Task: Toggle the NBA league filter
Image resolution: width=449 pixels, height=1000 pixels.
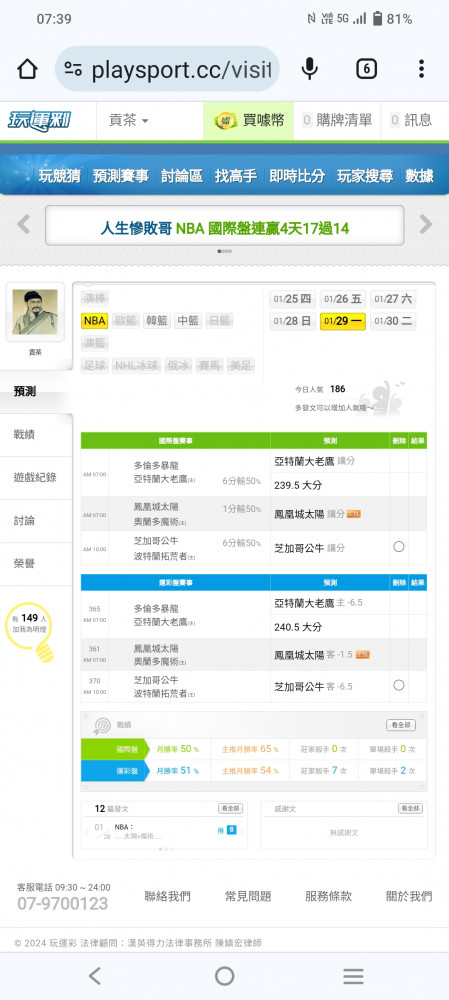Action: point(94,320)
